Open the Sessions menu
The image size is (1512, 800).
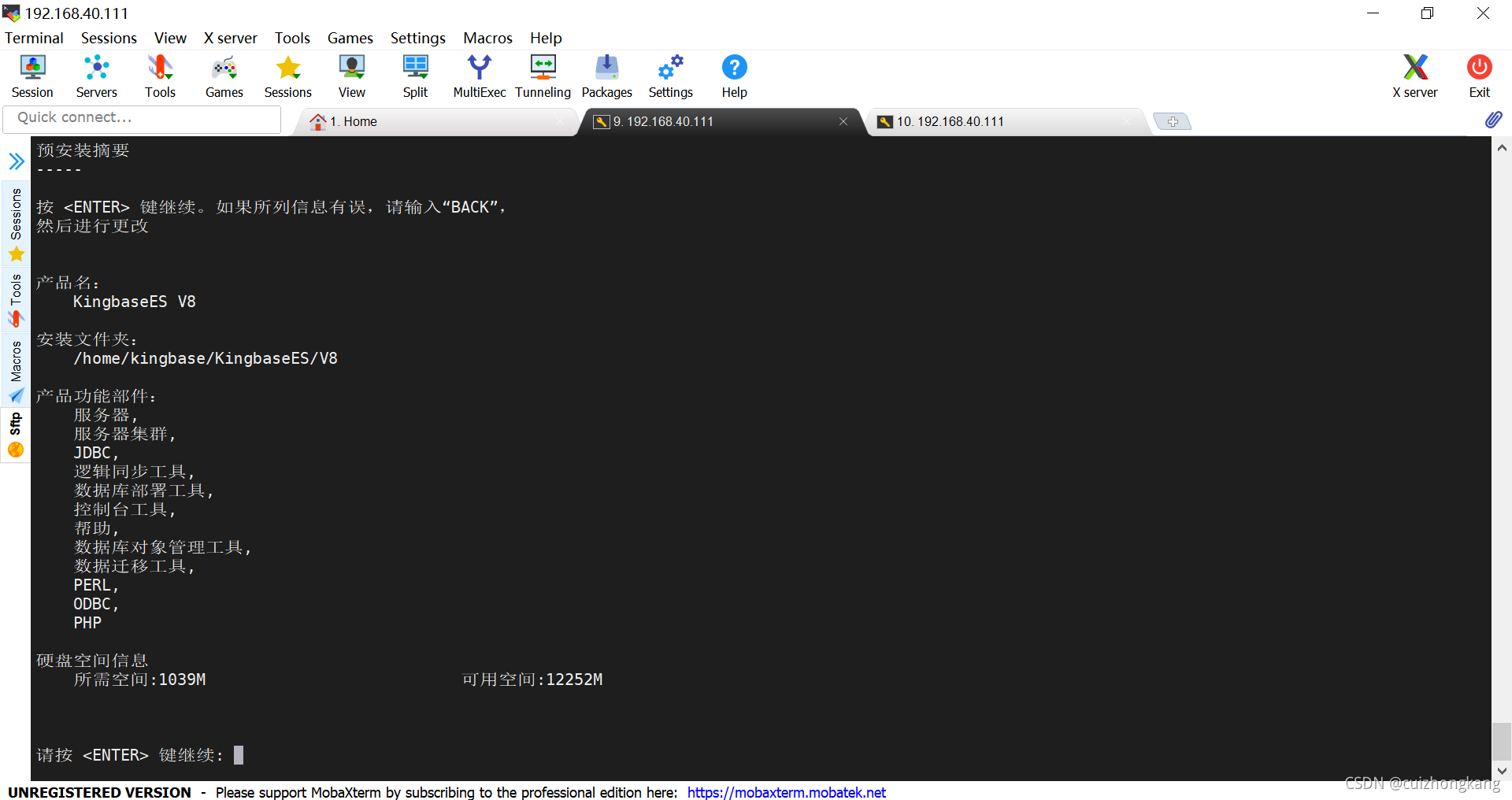[109, 38]
